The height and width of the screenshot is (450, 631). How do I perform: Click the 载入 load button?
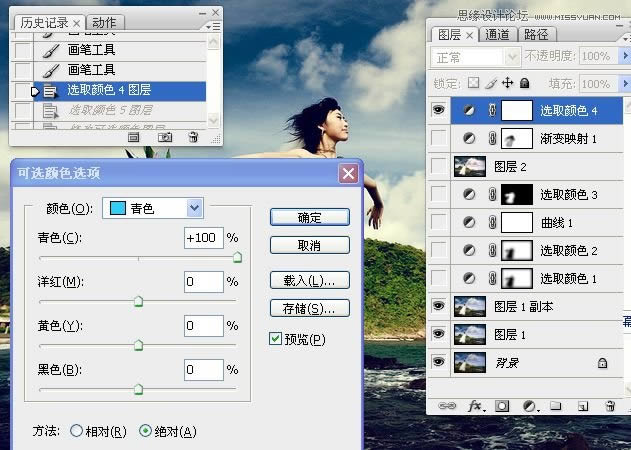309,280
